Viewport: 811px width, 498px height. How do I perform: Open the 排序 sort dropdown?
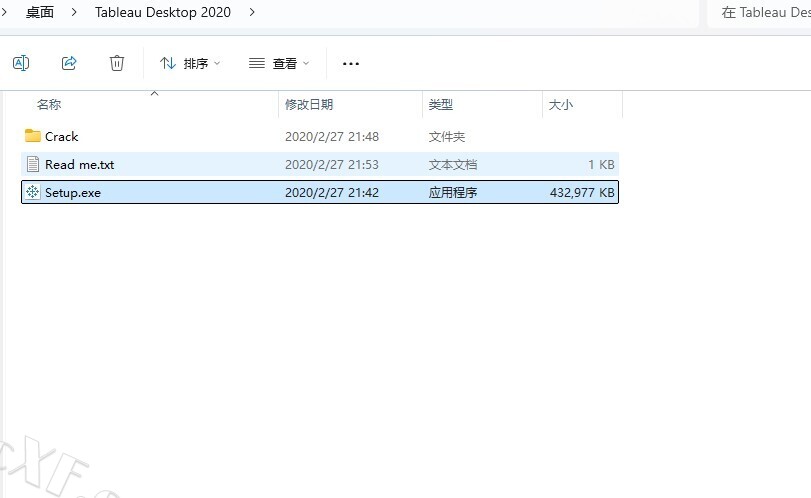[x=190, y=63]
